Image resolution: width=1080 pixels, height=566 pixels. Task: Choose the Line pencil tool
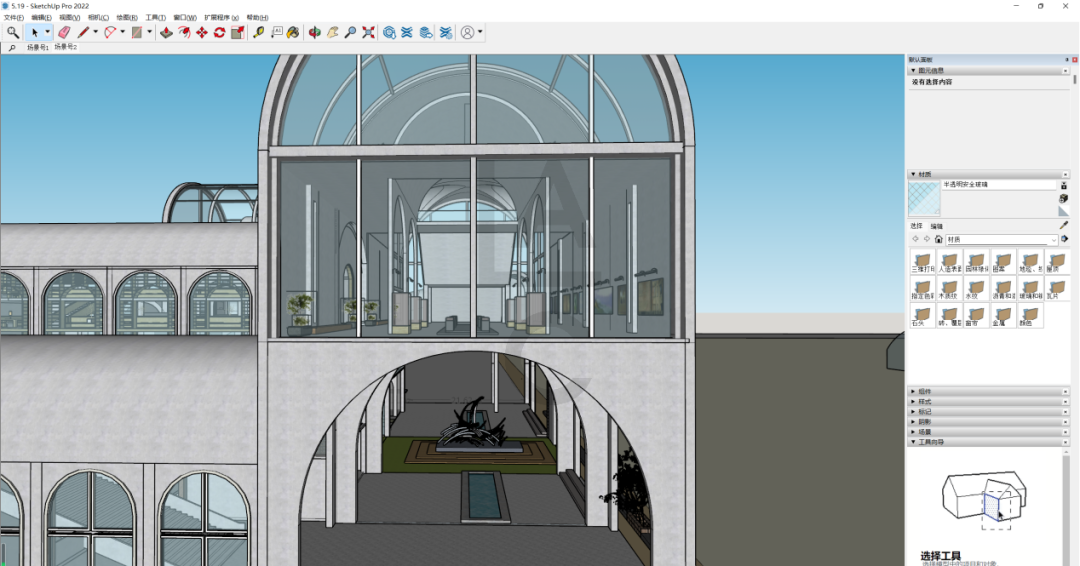(x=83, y=32)
